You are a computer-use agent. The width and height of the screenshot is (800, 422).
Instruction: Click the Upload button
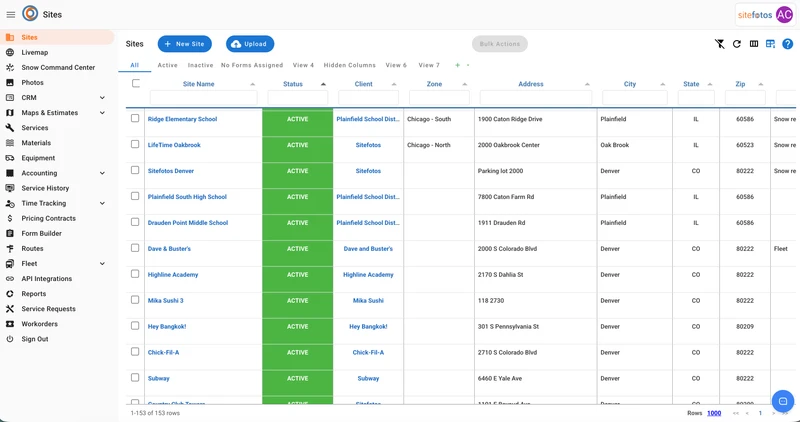(250, 44)
